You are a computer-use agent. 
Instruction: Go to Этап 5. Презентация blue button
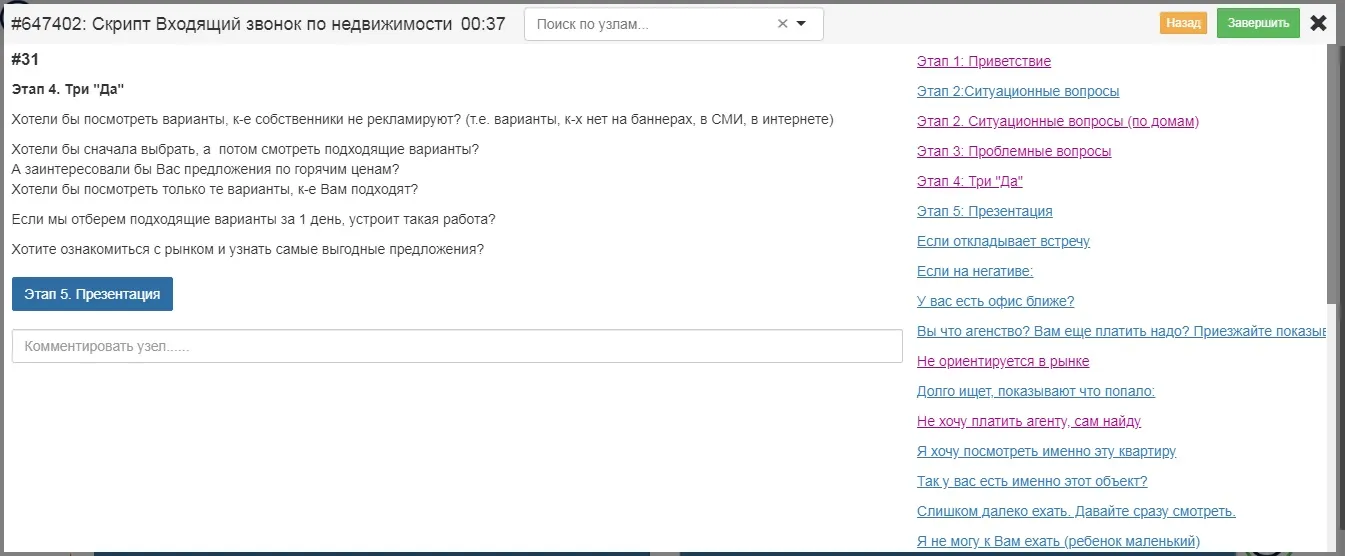[92, 294]
